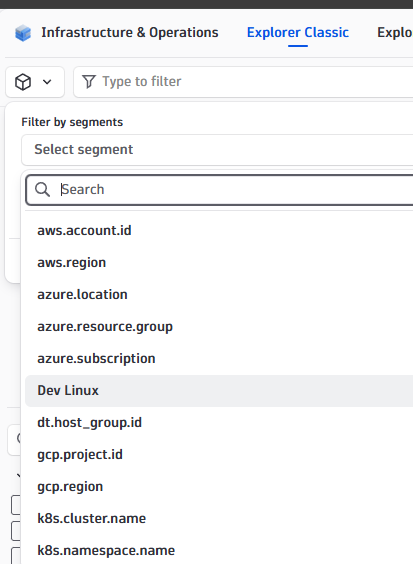Open the segment cube icon selector
The width and height of the screenshot is (413, 564).
coord(35,82)
